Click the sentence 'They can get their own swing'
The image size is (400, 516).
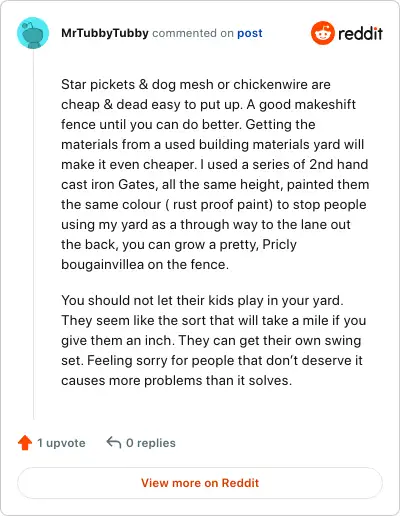pos(270,341)
